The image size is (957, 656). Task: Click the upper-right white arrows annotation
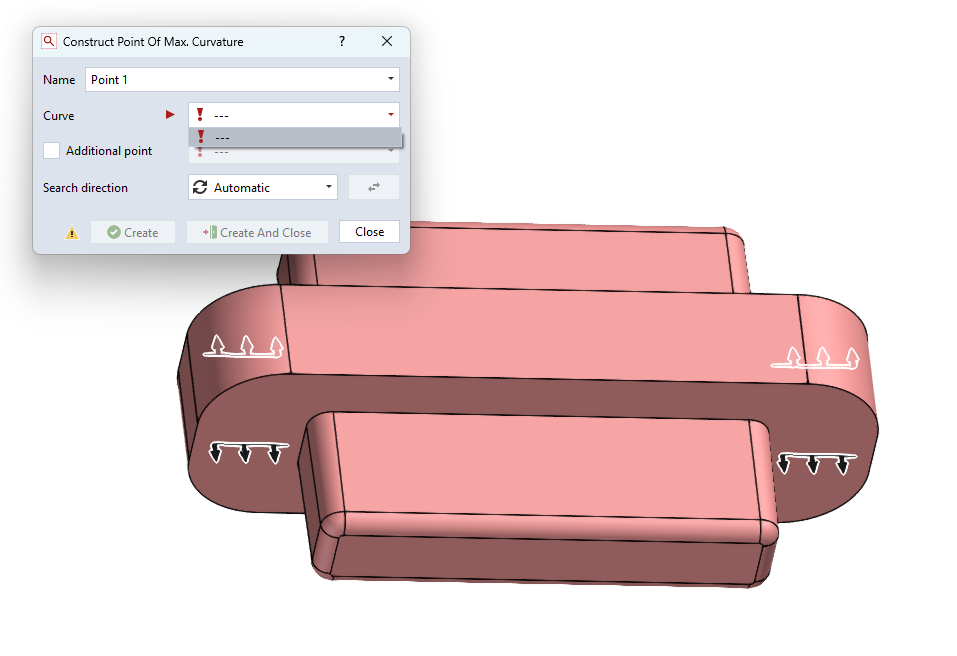point(815,358)
